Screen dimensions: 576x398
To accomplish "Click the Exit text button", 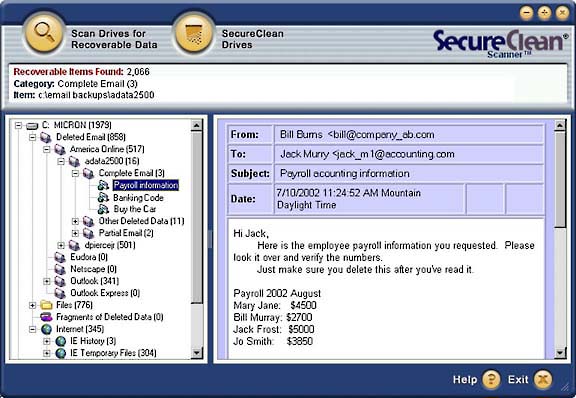I will (518, 380).
